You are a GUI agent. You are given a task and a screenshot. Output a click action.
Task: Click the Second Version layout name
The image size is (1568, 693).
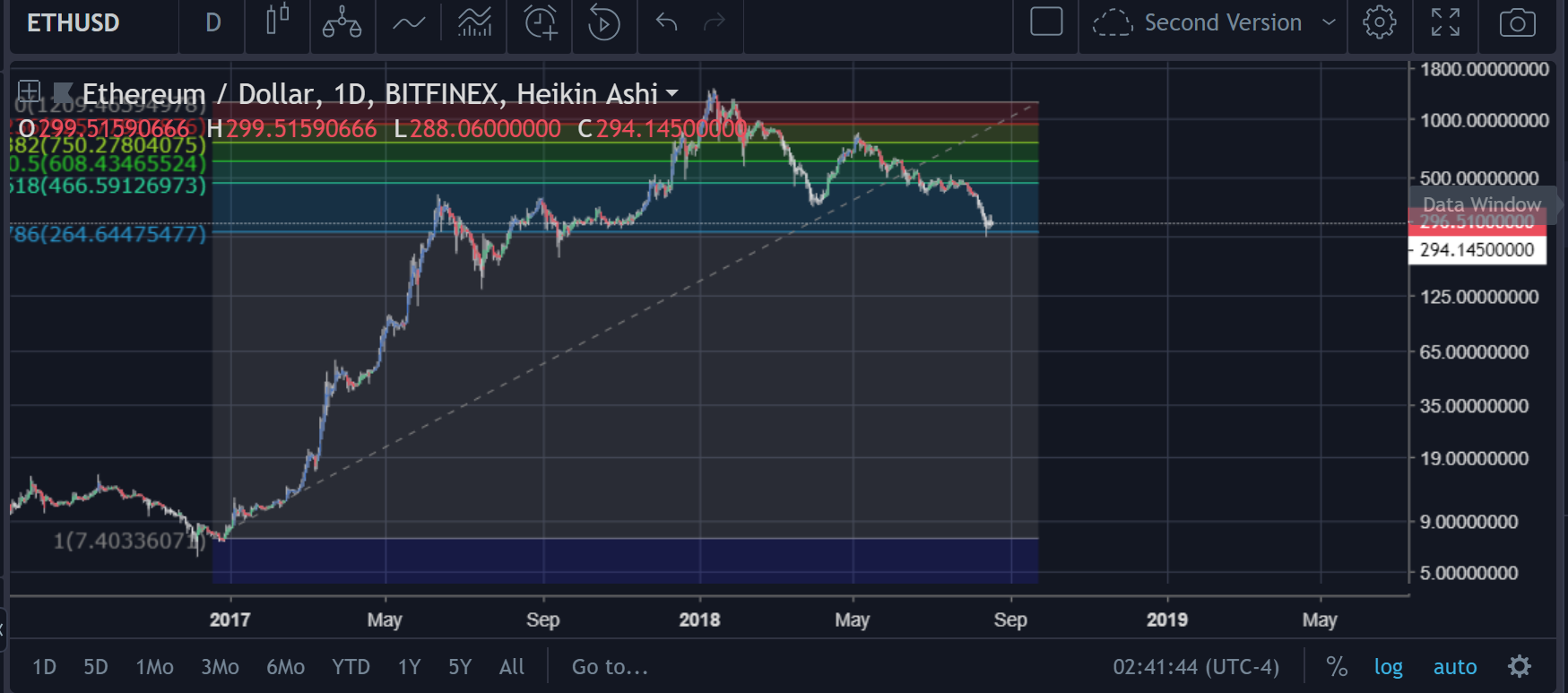click(x=1223, y=22)
